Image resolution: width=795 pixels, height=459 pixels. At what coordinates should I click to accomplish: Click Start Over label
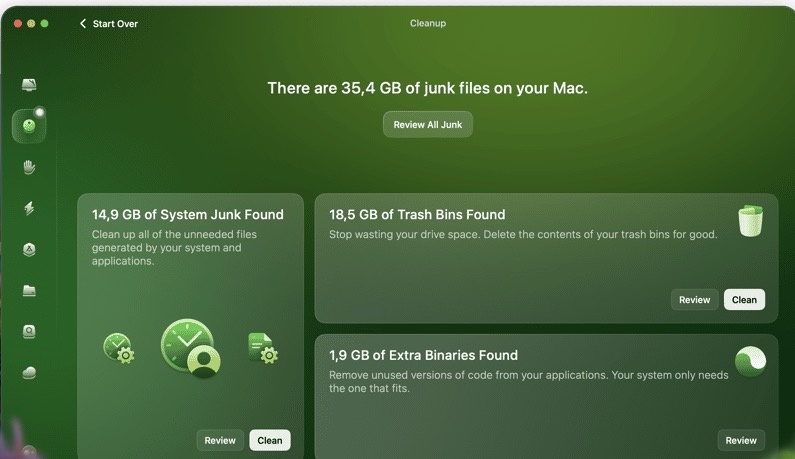[x=115, y=24]
